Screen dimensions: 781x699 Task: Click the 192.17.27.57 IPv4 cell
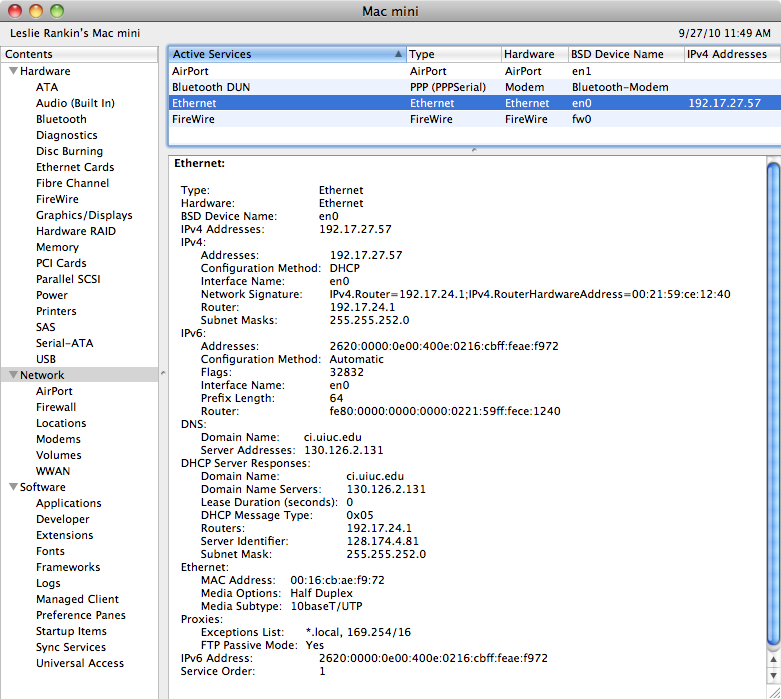coord(725,103)
